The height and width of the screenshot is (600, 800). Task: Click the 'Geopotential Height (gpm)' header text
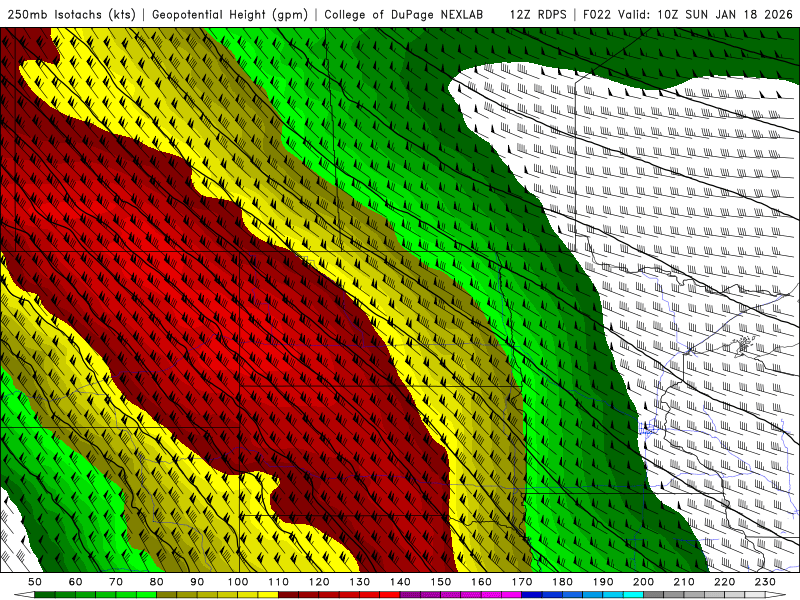(x=230, y=15)
